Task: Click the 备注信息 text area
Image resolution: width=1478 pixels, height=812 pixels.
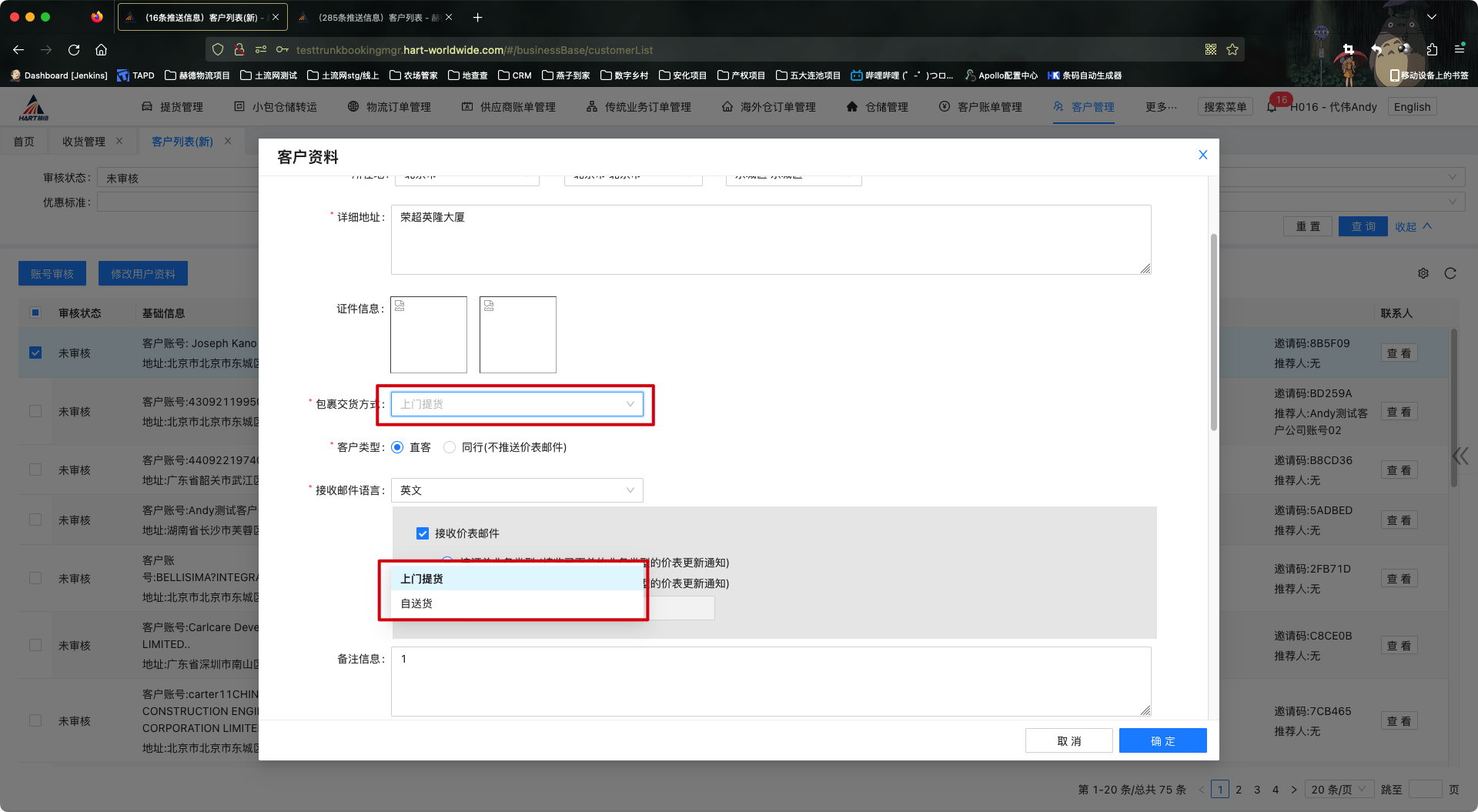Action: click(770, 681)
